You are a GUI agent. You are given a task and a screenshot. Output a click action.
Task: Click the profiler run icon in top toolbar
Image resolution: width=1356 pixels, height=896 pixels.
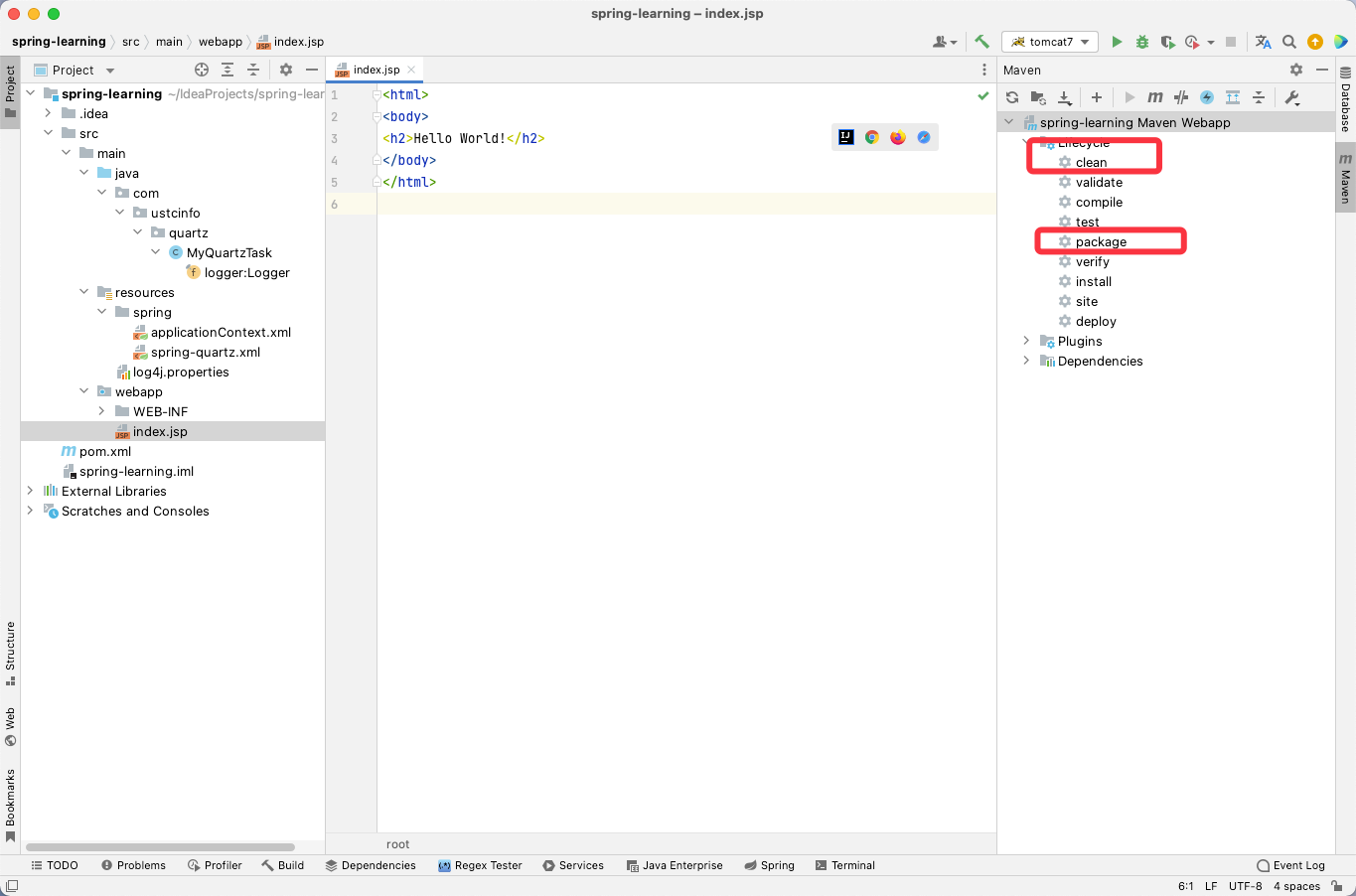(1192, 42)
